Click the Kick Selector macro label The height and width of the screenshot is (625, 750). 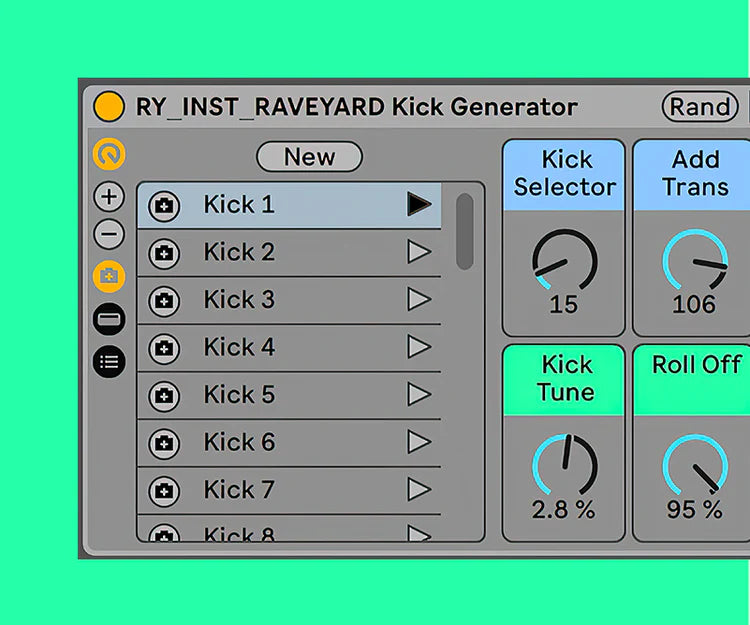(x=565, y=173)
